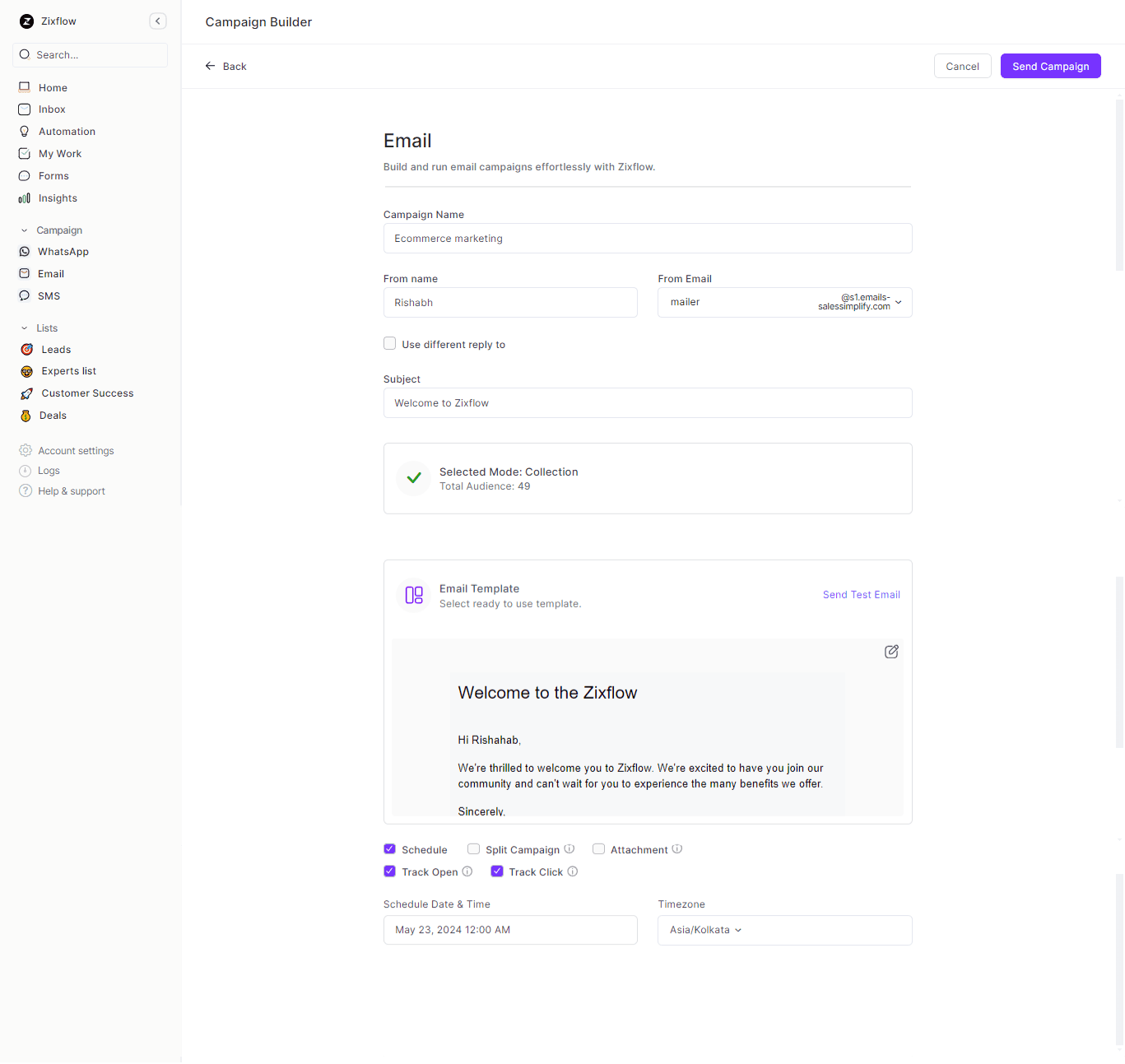Enable Use different reply to checkbox
Viewport: 1125px width, 1064px height.
pyautogui.click(x=390, y=344)
